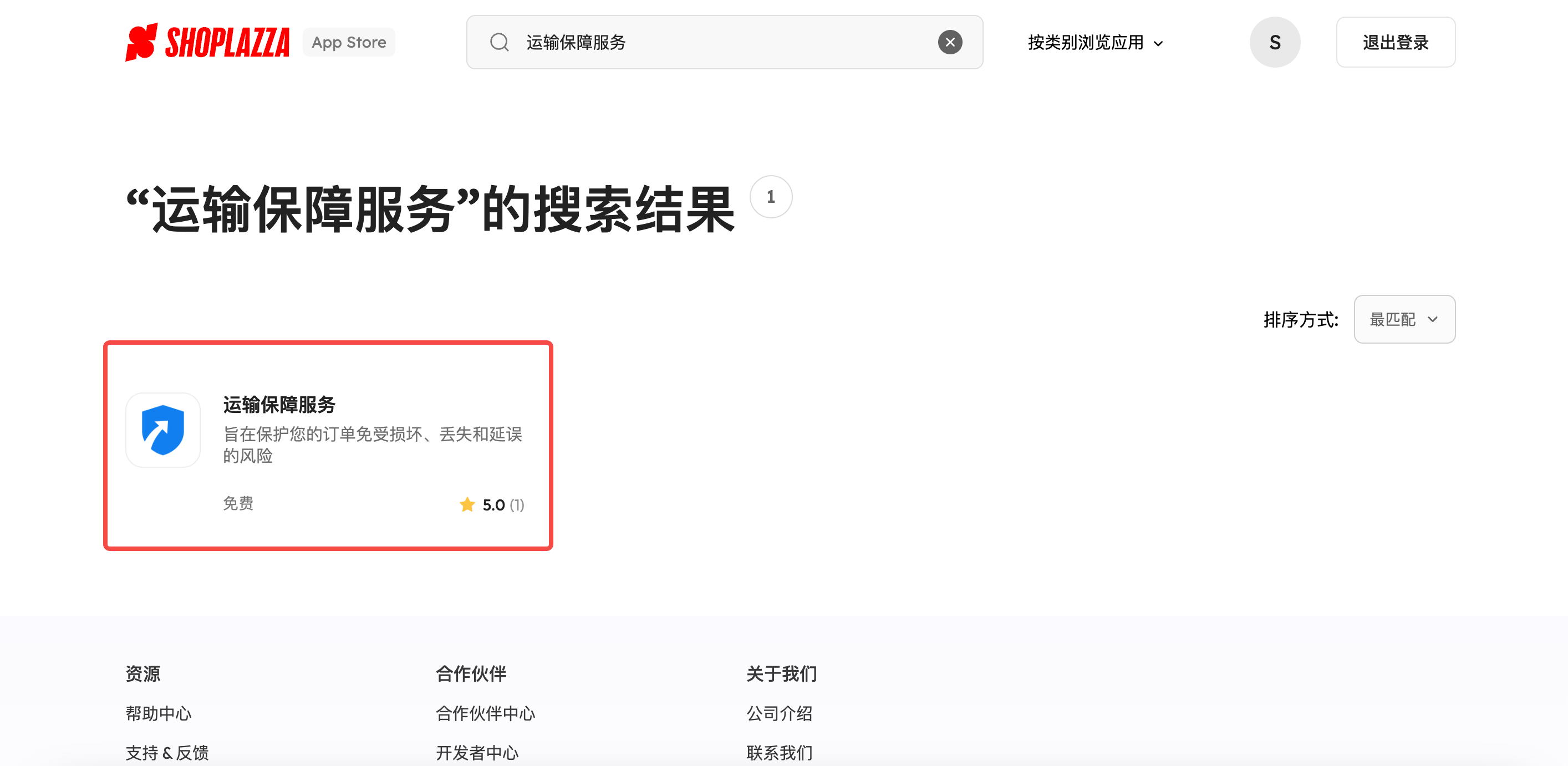Click the search results page heading

430,210
